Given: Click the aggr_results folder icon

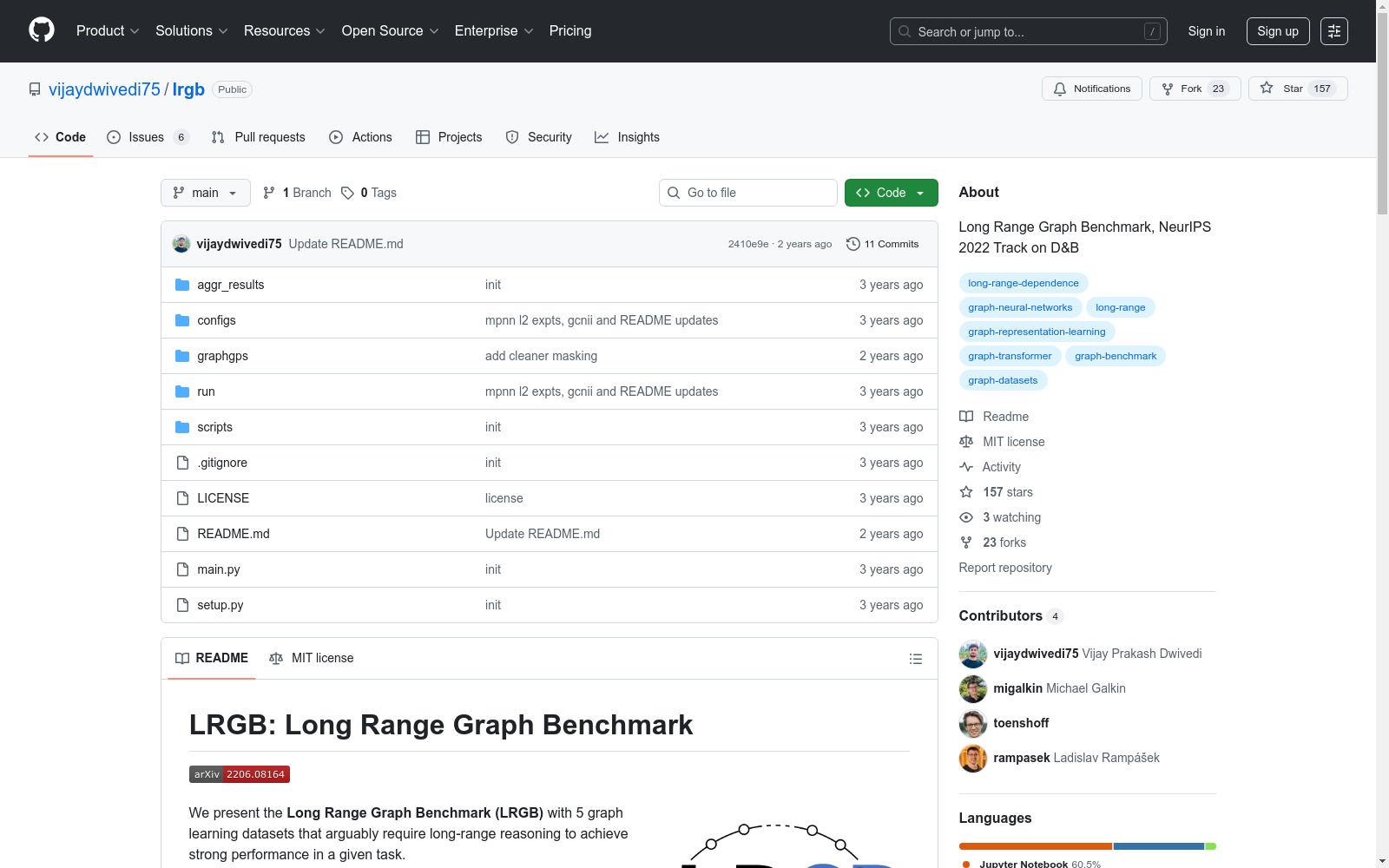Looking at the screenshot, I should (182, 285).
